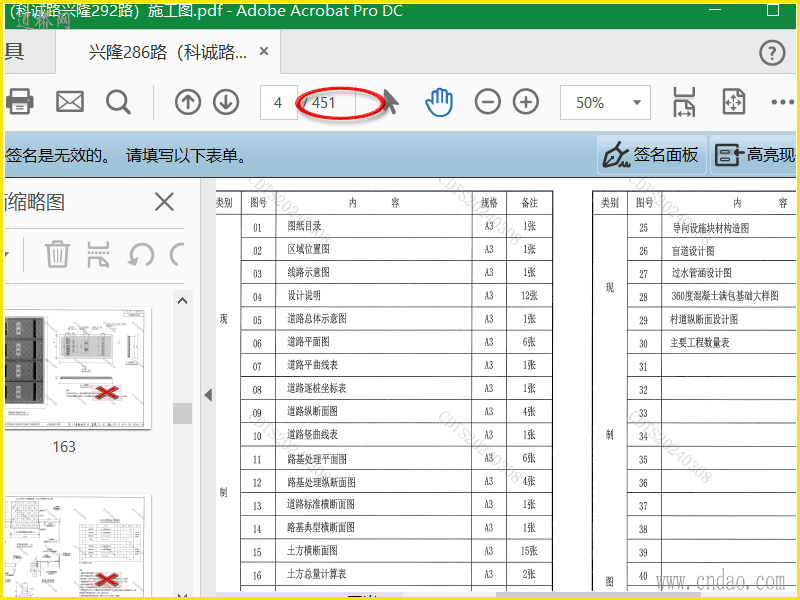Click the 盲道设计图 entry in right table
The height and width of the screenshot is (600, 800).
tap(693, 251)
